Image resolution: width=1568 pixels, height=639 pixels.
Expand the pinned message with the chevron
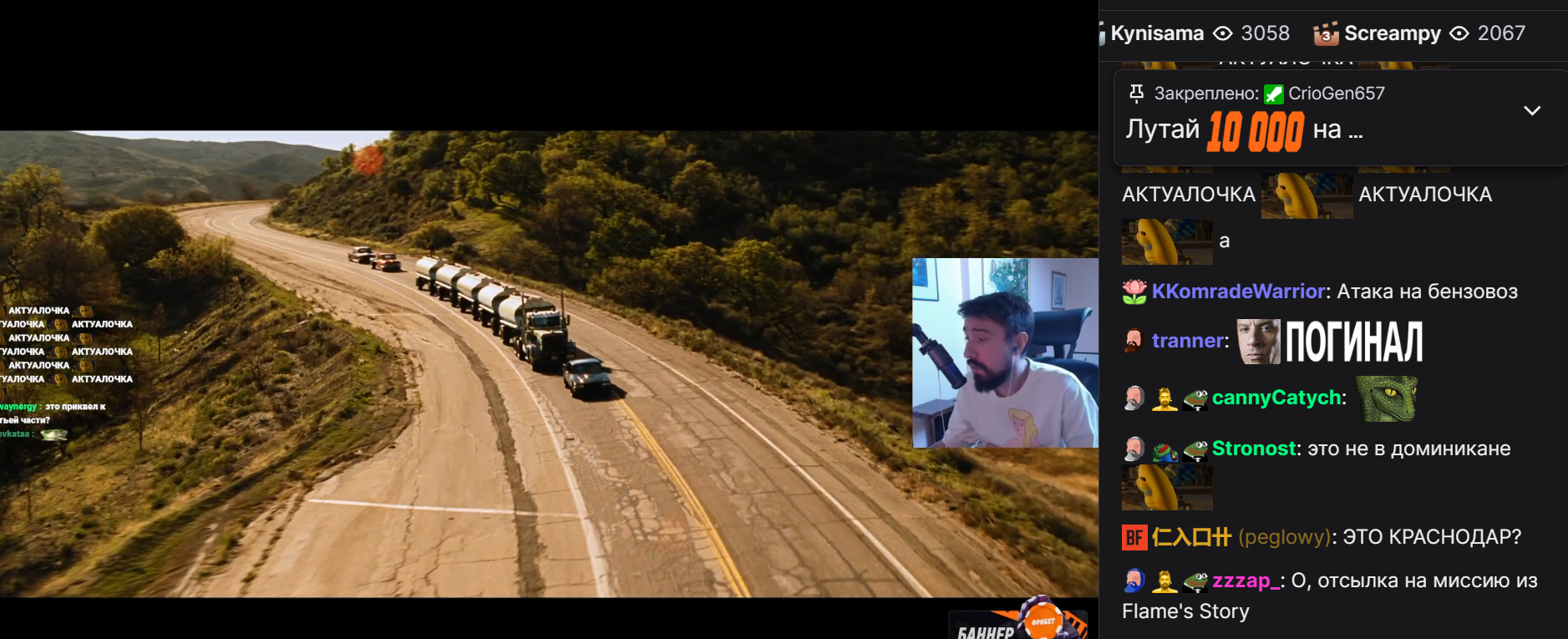pyautogui.click(x=1532, y=111)
